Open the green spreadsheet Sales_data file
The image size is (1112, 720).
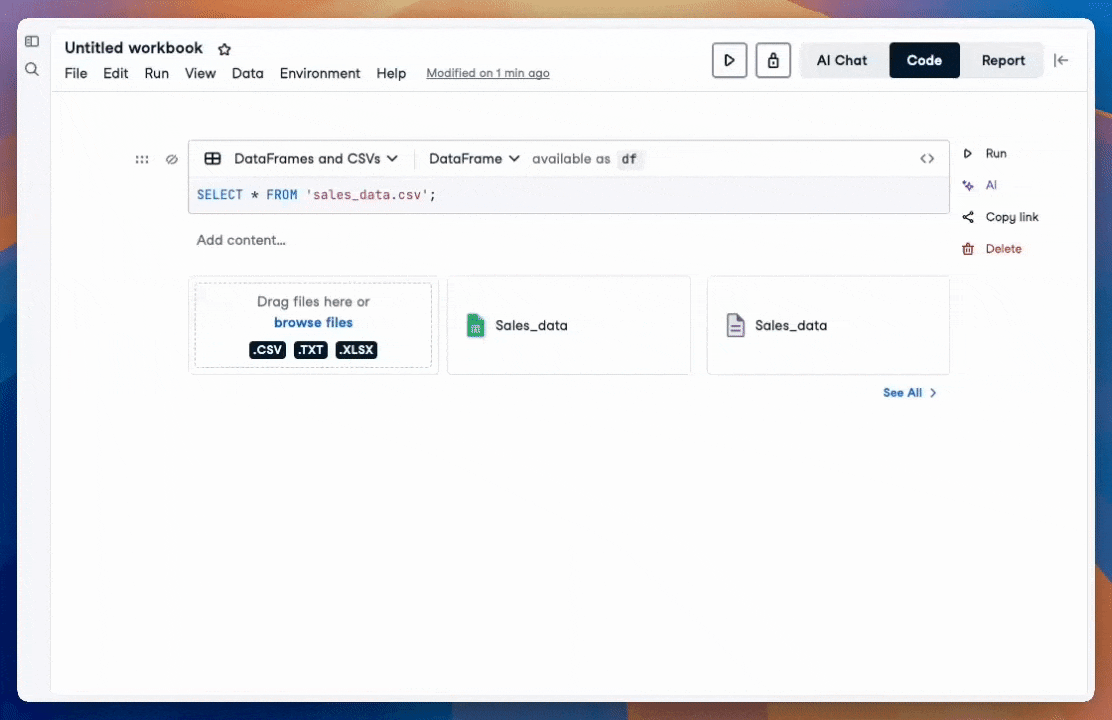coord(569,326)
